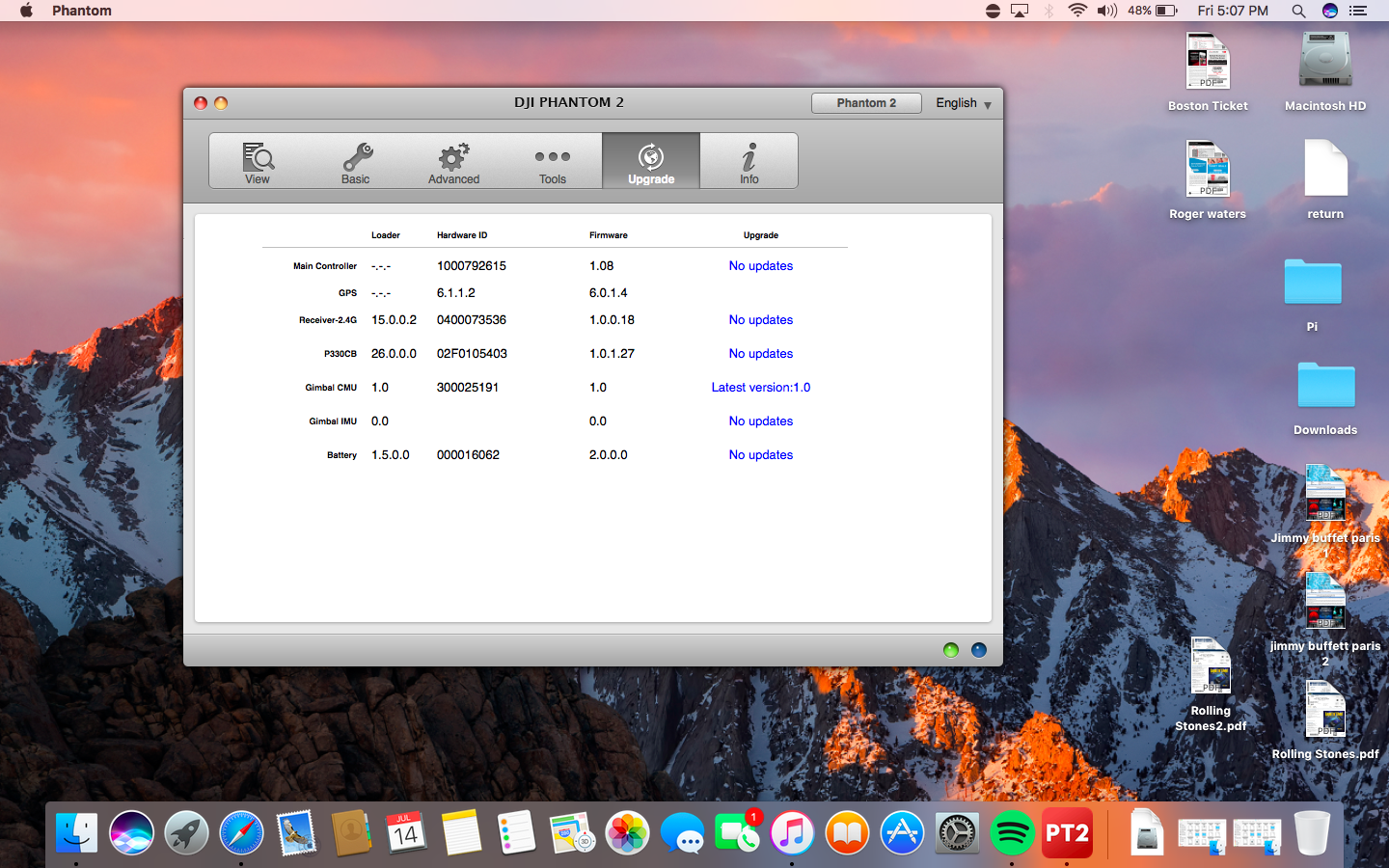Click No updates for Receiver-2.4G
1389x868 pixels.
(x=761, y=320)
